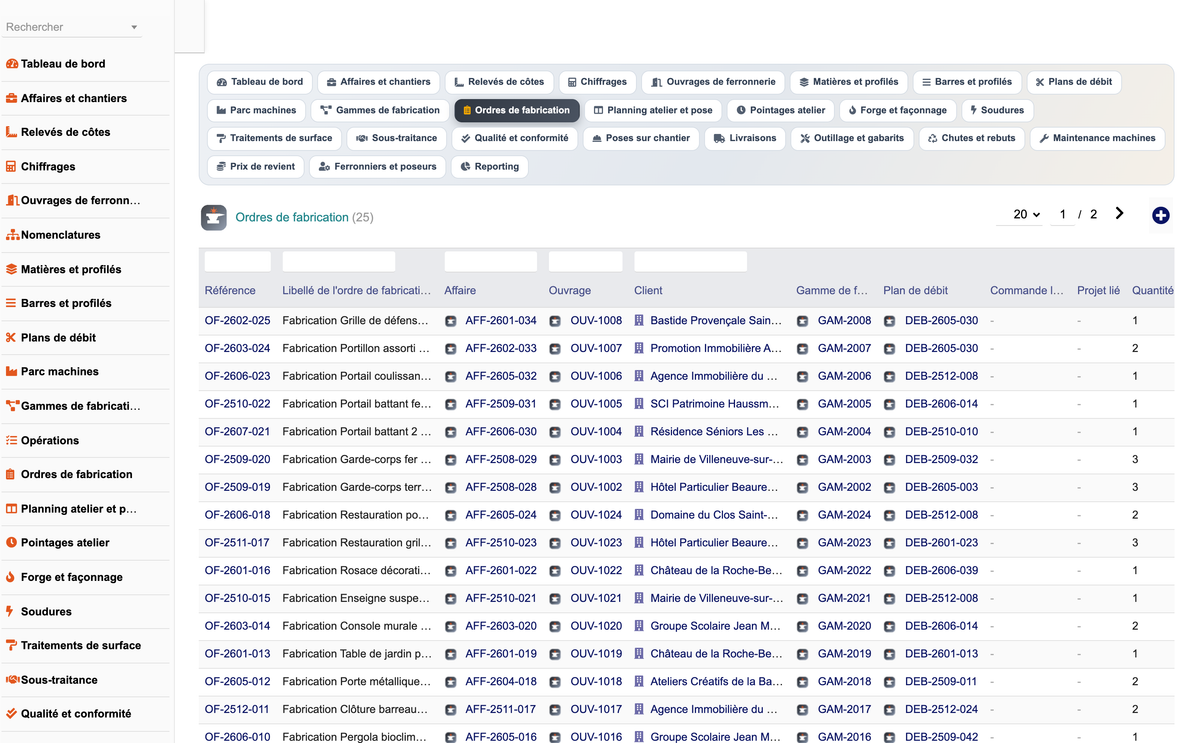Screen dimensions: 1200x743
Task: Open affaire link AFF-2605-032
Action: (x=501, y=377)
